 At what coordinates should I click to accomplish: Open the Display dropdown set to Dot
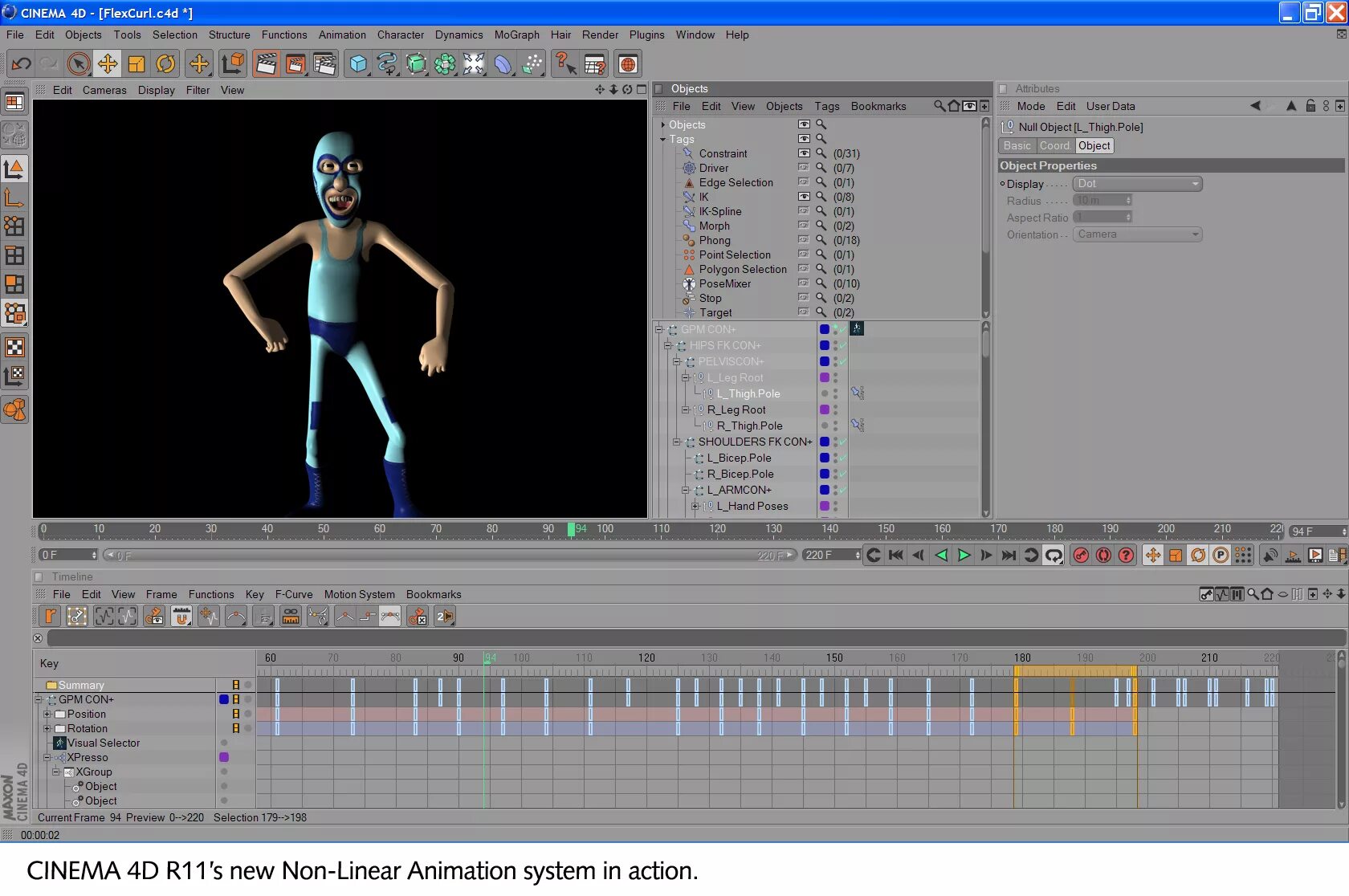click(x=1137, y=184)
